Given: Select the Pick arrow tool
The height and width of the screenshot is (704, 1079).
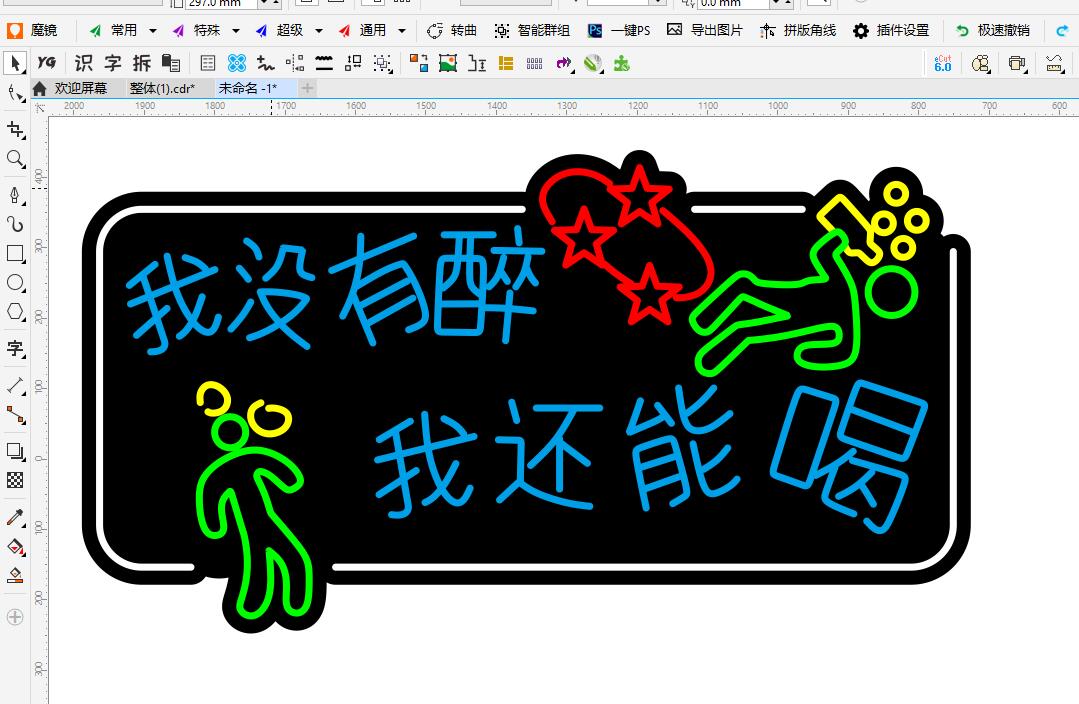Looking at the screenshot, I should [14, 63].
